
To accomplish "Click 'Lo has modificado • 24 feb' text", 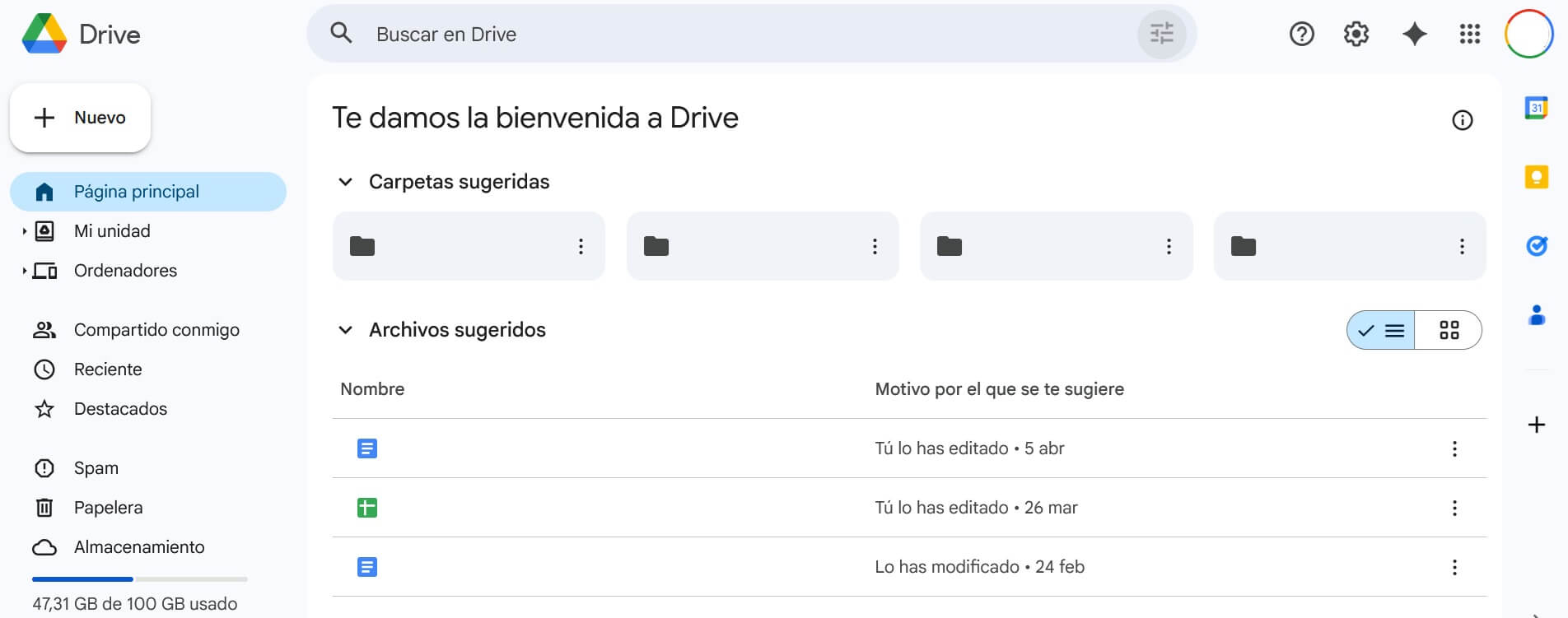I will pyautogui.click(x=979, y=567).
